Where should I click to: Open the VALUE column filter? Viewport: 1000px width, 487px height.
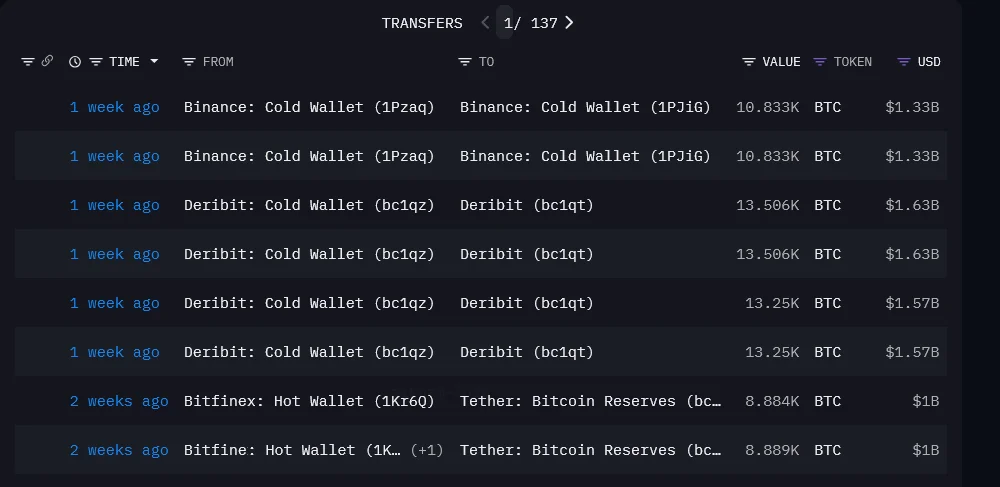tap(749, 62)
